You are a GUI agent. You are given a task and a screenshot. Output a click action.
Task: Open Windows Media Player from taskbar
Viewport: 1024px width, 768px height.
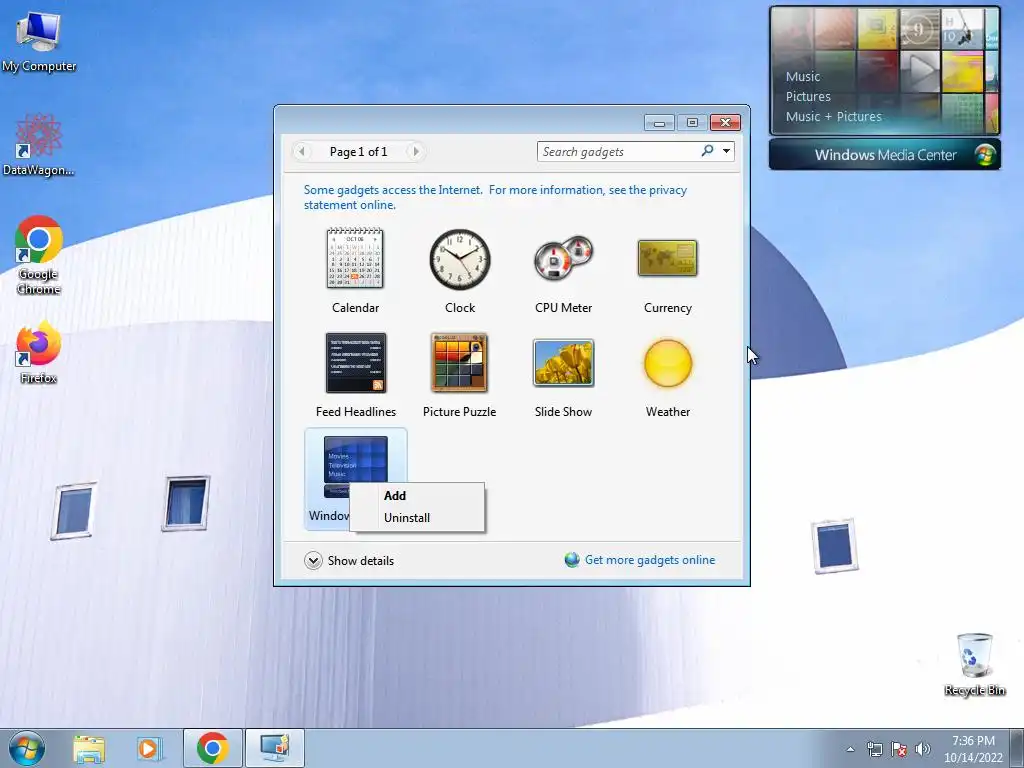149,748
